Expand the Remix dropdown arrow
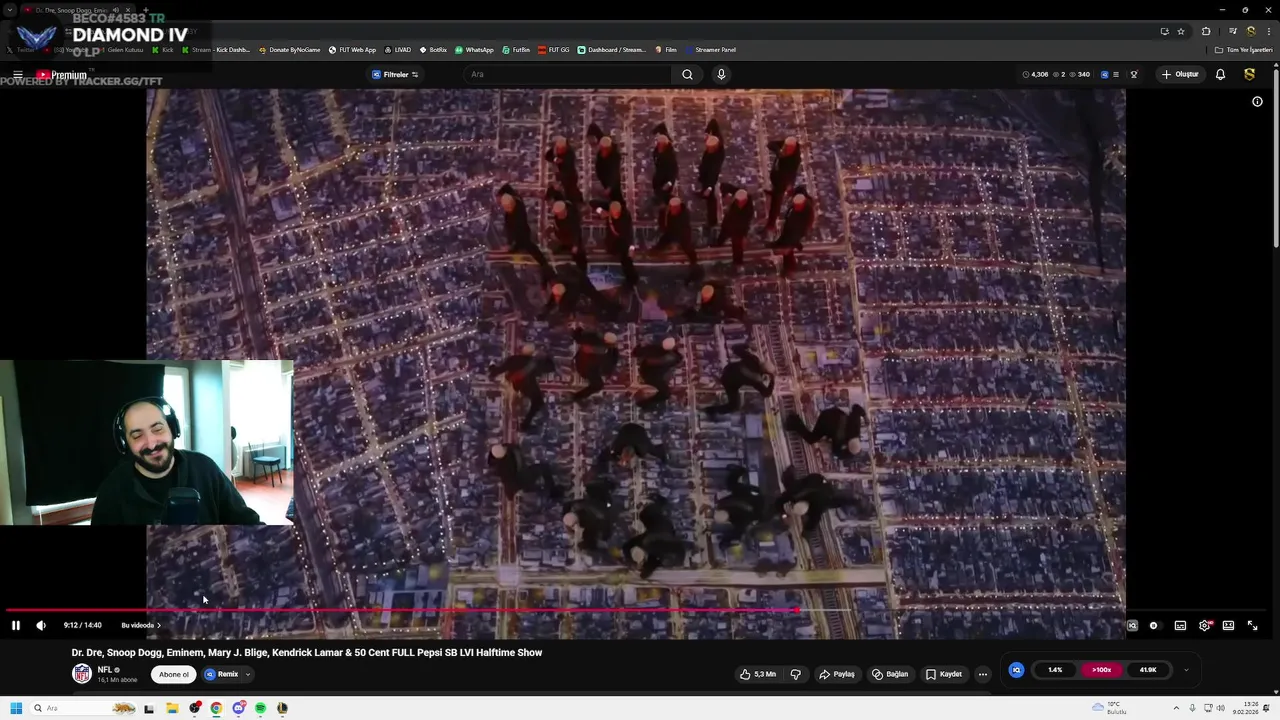This screenshot has width=1280, height=720. tap(248, 674)
